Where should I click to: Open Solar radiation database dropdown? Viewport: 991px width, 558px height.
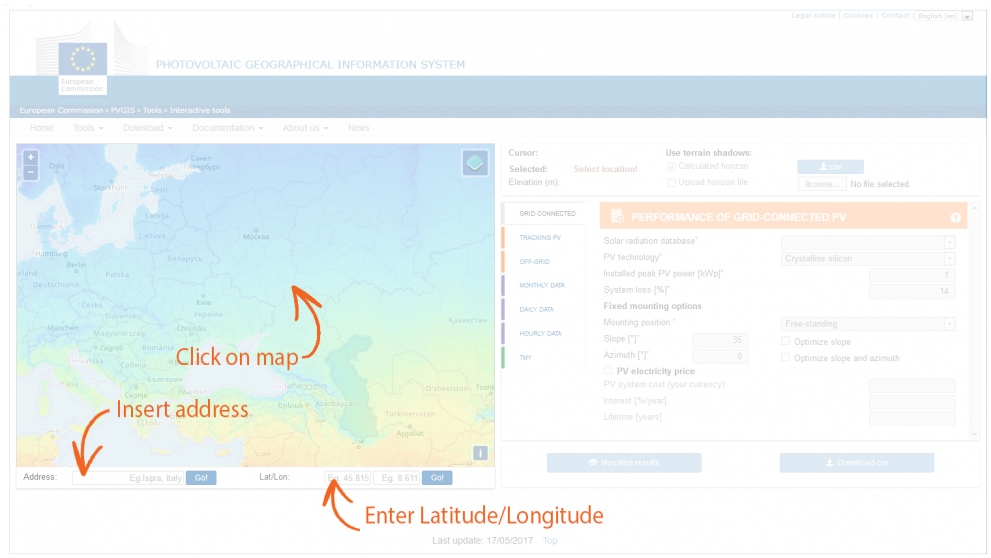[868, 242]
